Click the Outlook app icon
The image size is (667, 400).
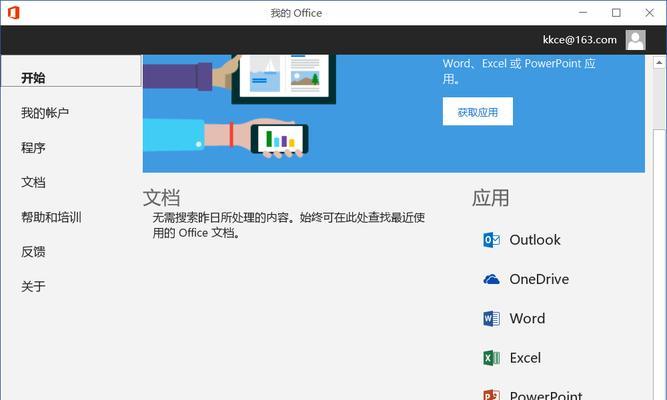coord(491,240)
